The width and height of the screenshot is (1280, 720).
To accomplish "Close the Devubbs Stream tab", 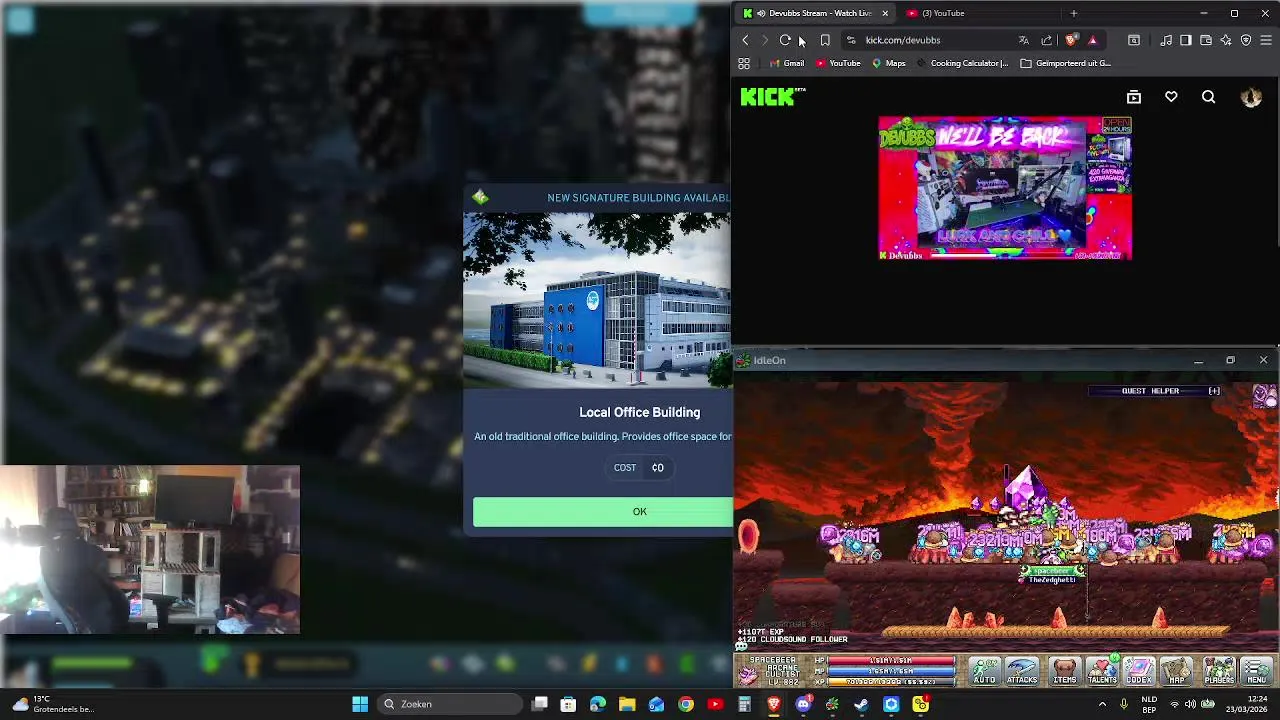I will point(884,13).
